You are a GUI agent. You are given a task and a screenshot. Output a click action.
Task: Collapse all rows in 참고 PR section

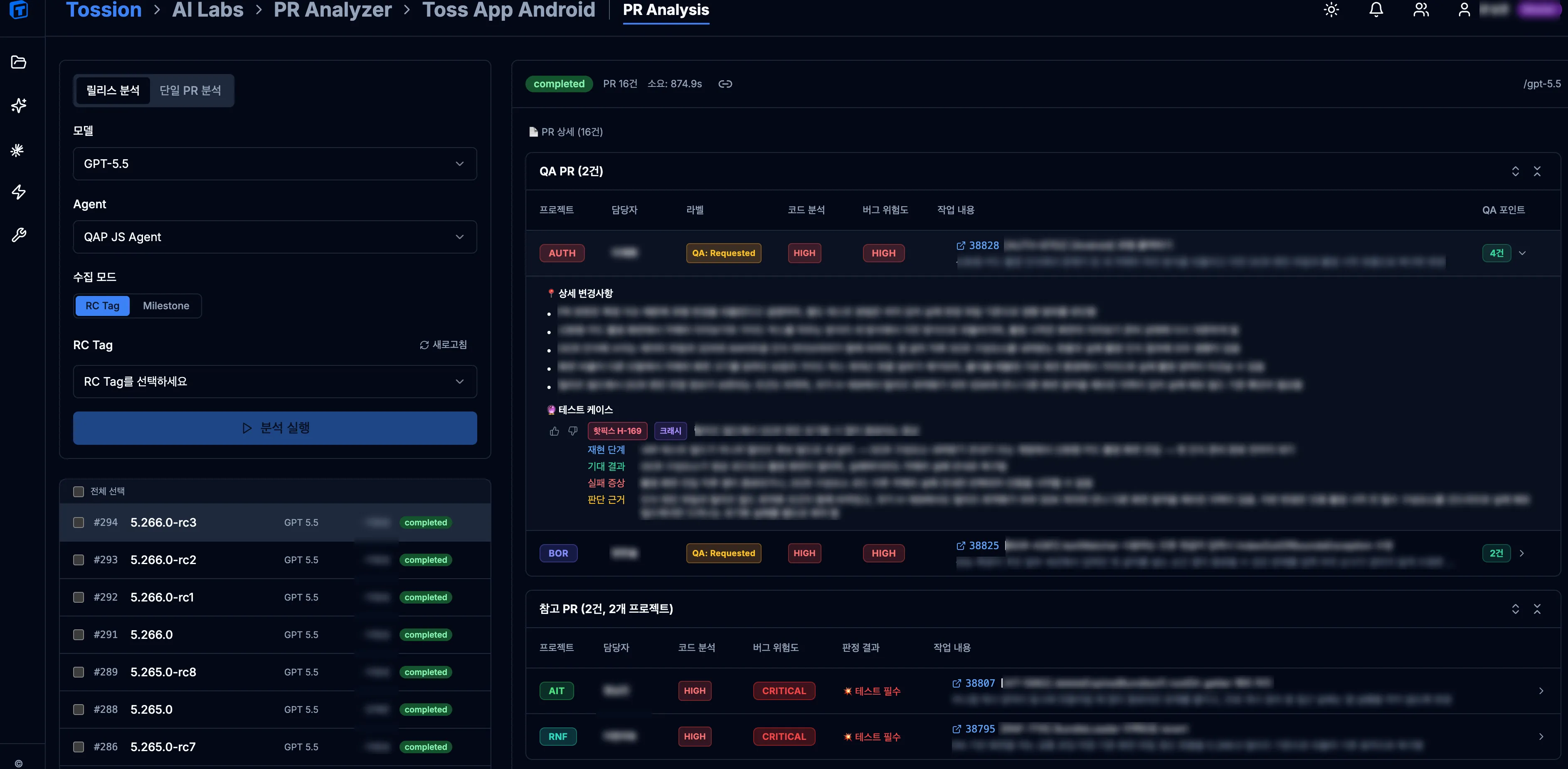[x=1537, y=609]
